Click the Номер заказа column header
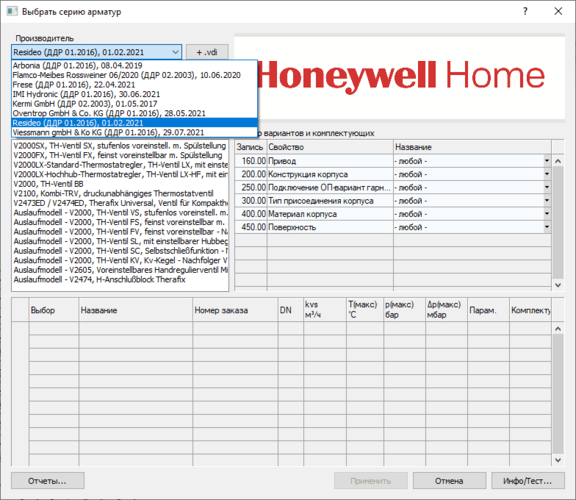Viewport: 576px width, 500px height. [235, 310]
